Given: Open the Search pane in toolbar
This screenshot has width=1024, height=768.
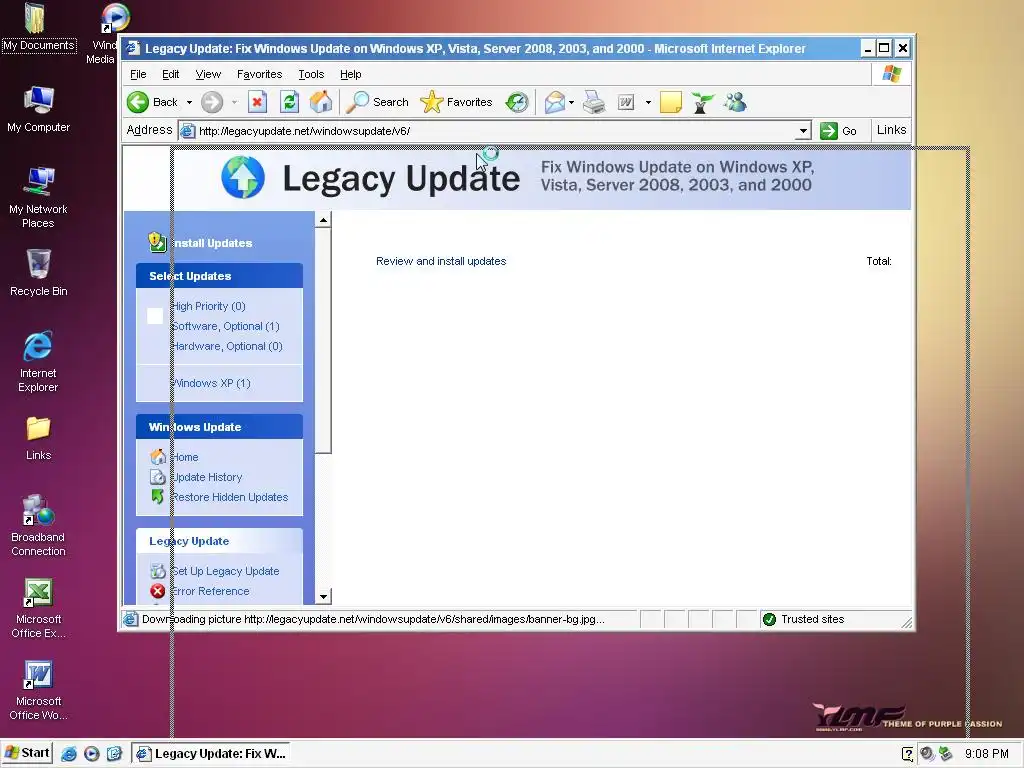Looking at the screenshot, I should coord(377,103).
